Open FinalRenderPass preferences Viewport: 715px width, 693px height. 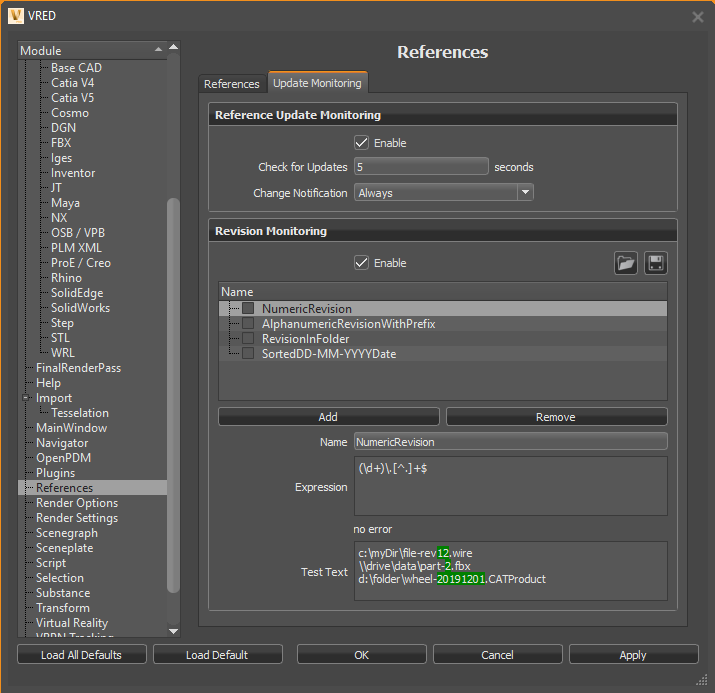coord(78,368)
